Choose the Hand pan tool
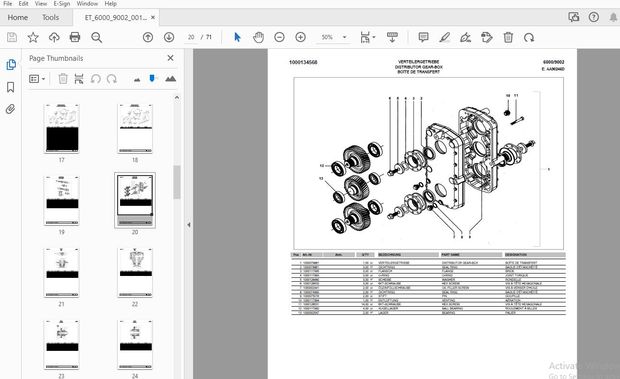 click(258, 37)
